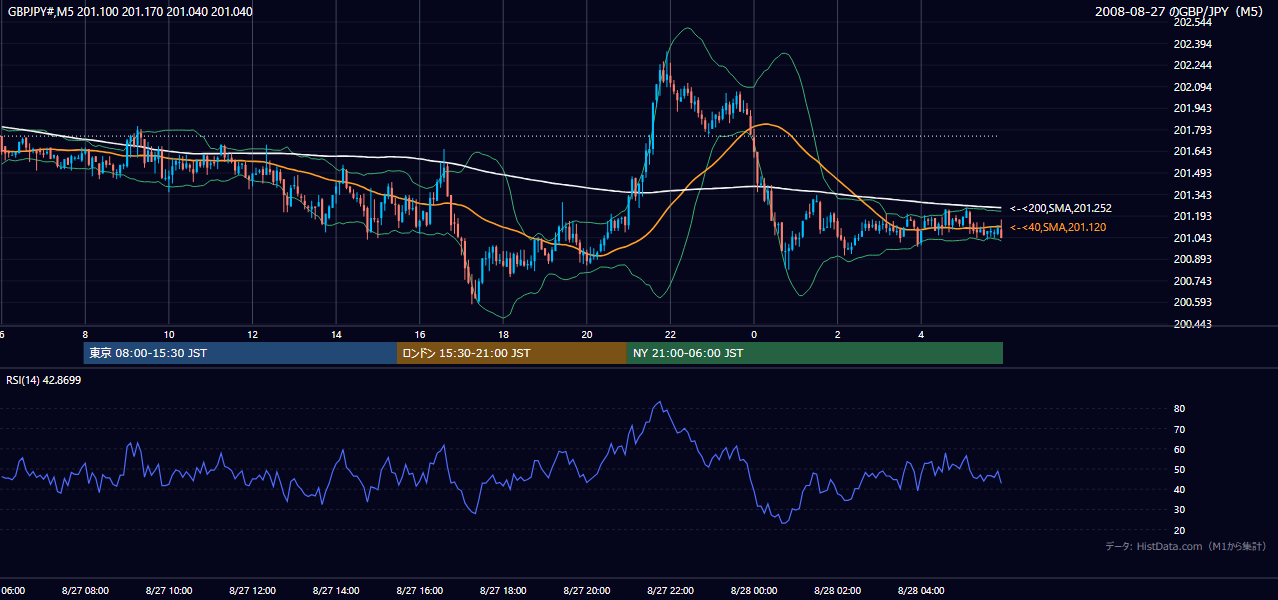Click the 200,SMA,201.252 moving average label
The width and height of the screenshot is (1278, 600).
(1060, 208)
